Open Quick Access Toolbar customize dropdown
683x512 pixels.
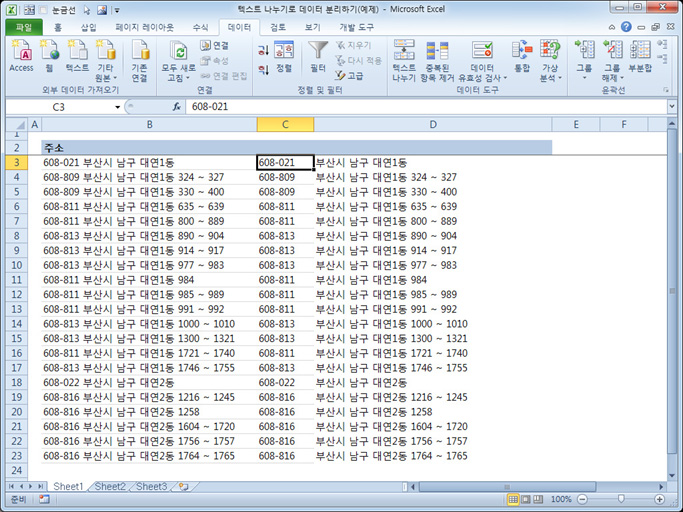click(117, 10)
